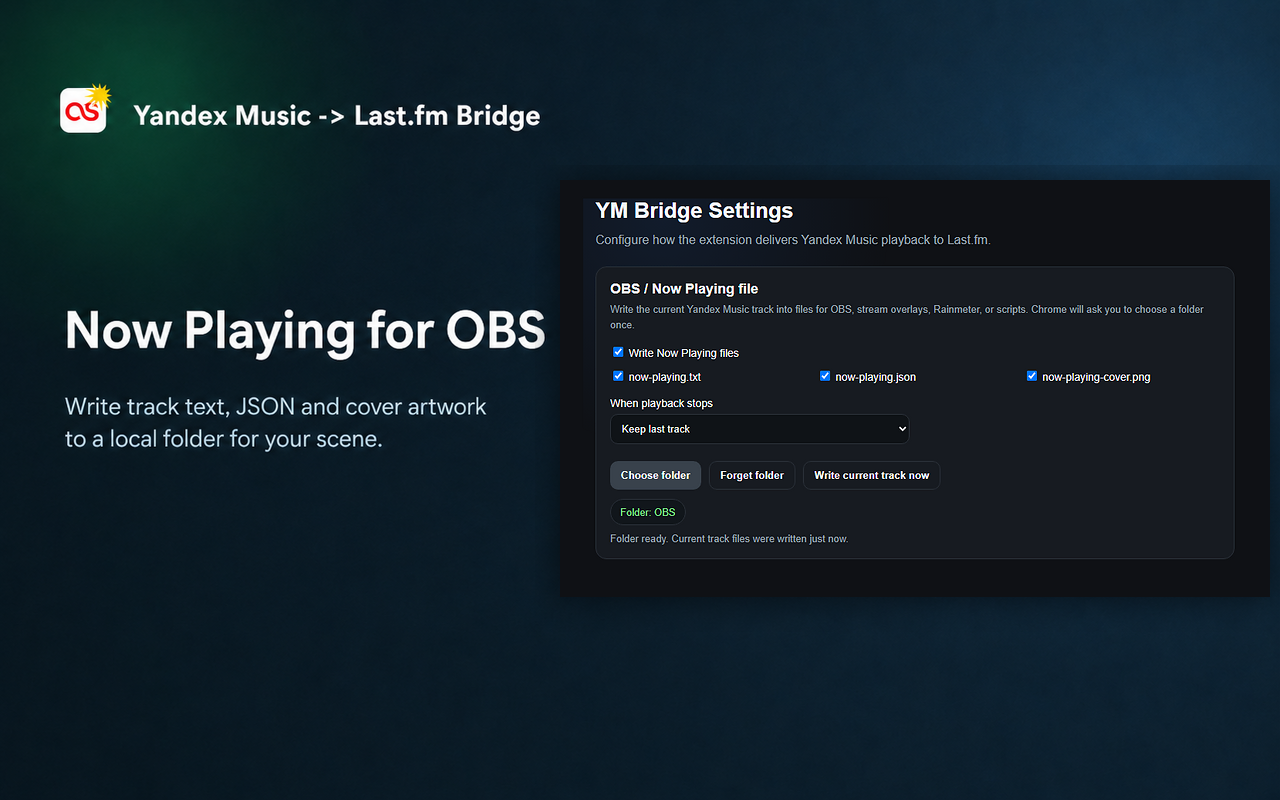Click the Choose folder button
Screen dimensions: 1280x800
(656, 475)
